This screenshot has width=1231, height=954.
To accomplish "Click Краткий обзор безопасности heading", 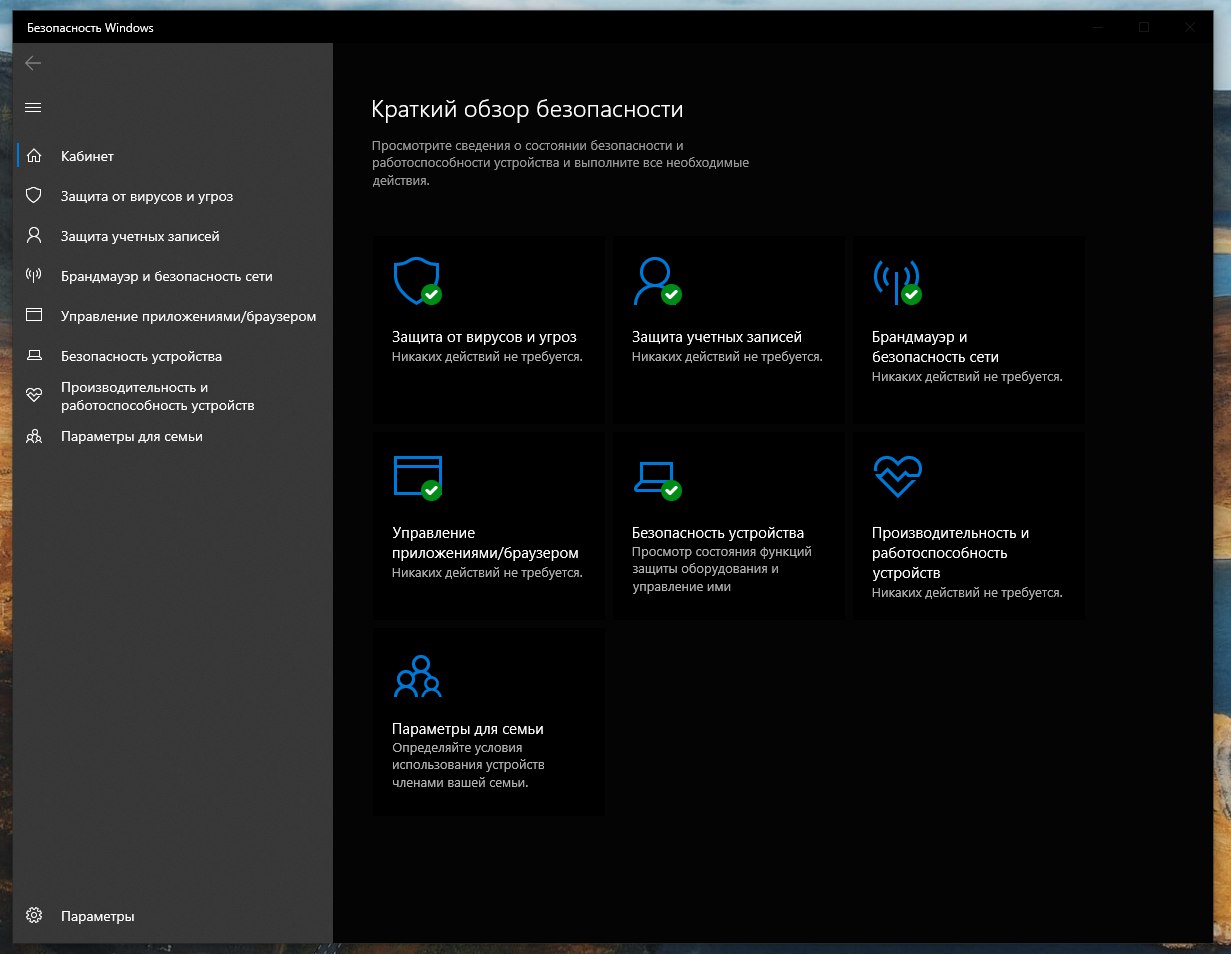I will [527, 109].
